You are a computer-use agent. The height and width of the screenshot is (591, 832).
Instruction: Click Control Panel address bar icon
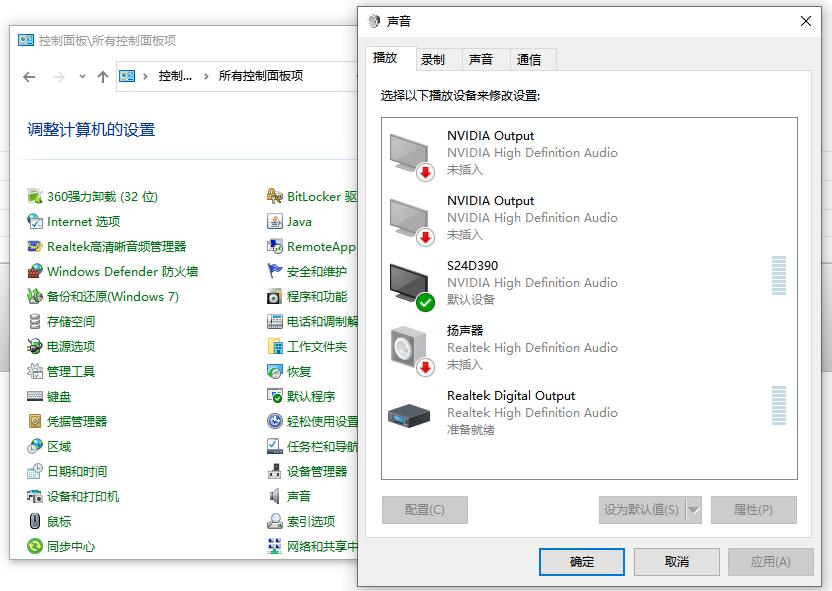pyautogui.click(x=127, y=76)
